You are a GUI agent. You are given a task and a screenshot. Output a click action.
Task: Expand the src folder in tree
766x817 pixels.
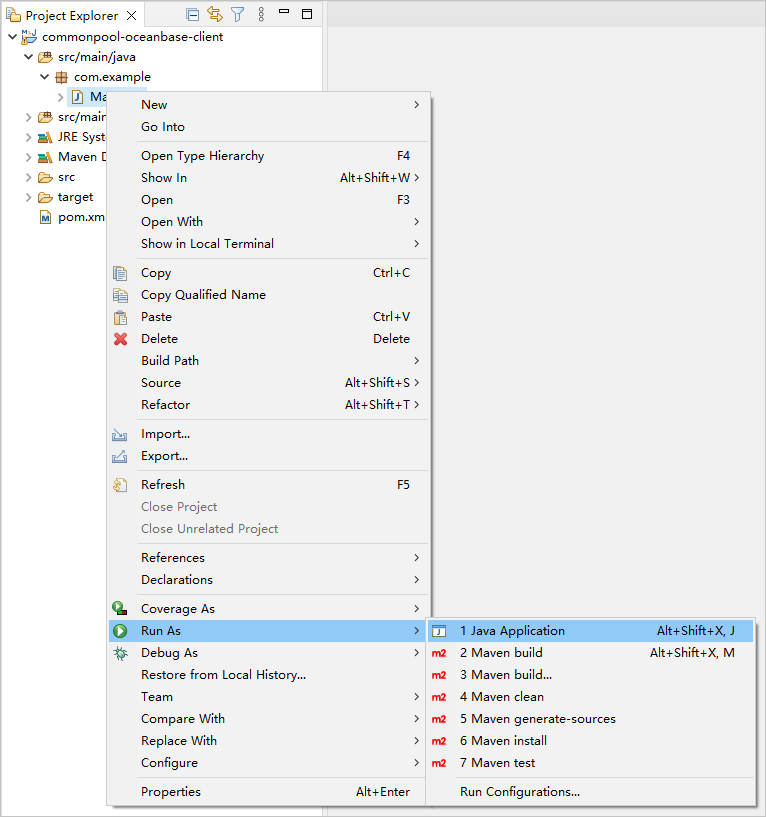pyautogui.click(x=28, y=177)
